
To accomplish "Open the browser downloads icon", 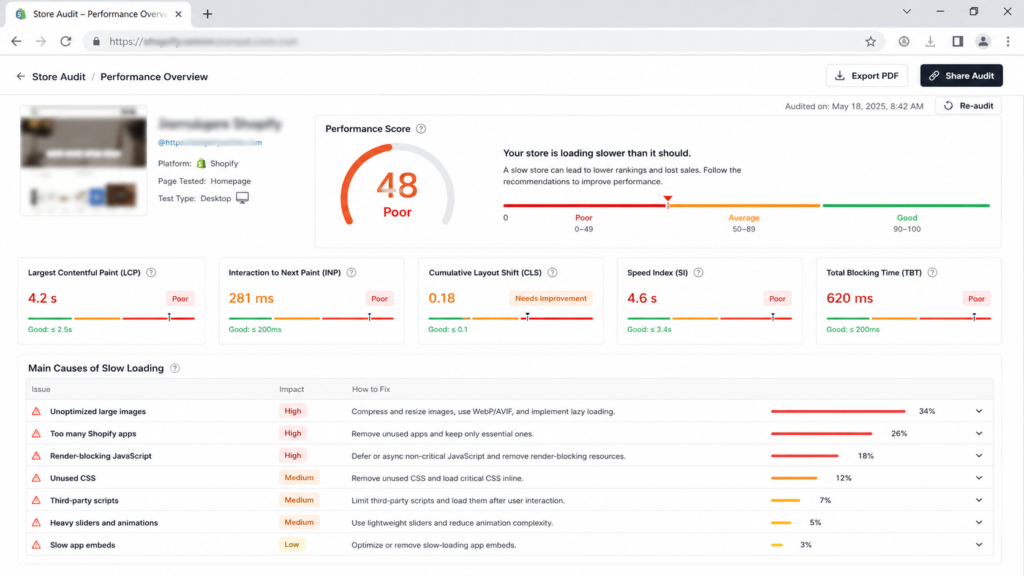I will [930, 41].
